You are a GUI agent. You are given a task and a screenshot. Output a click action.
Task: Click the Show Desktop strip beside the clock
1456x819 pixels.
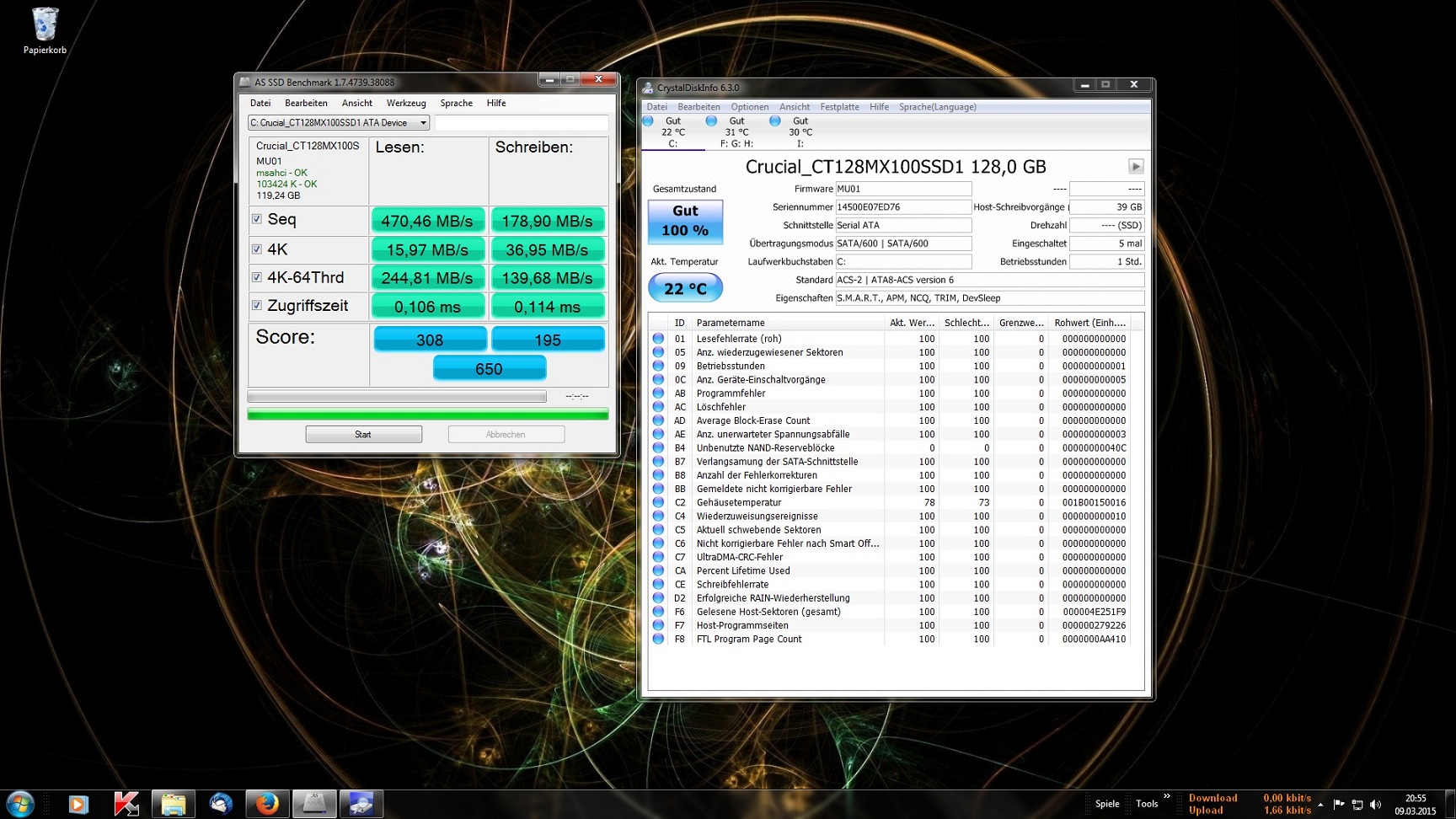pyautogui.click(x=1450, y=804)
